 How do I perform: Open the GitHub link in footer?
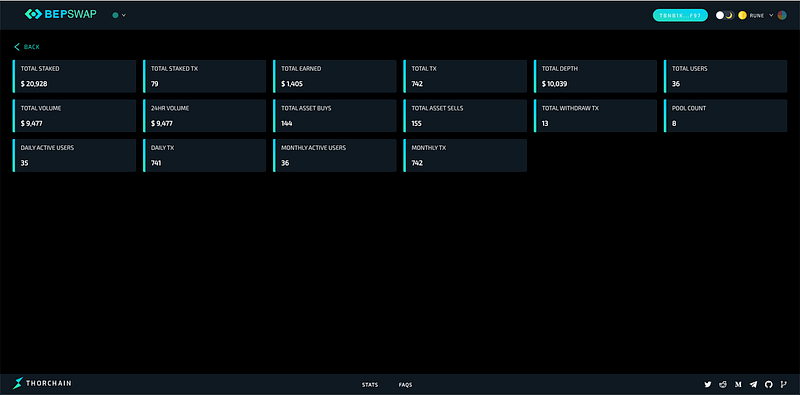(769, 385)
